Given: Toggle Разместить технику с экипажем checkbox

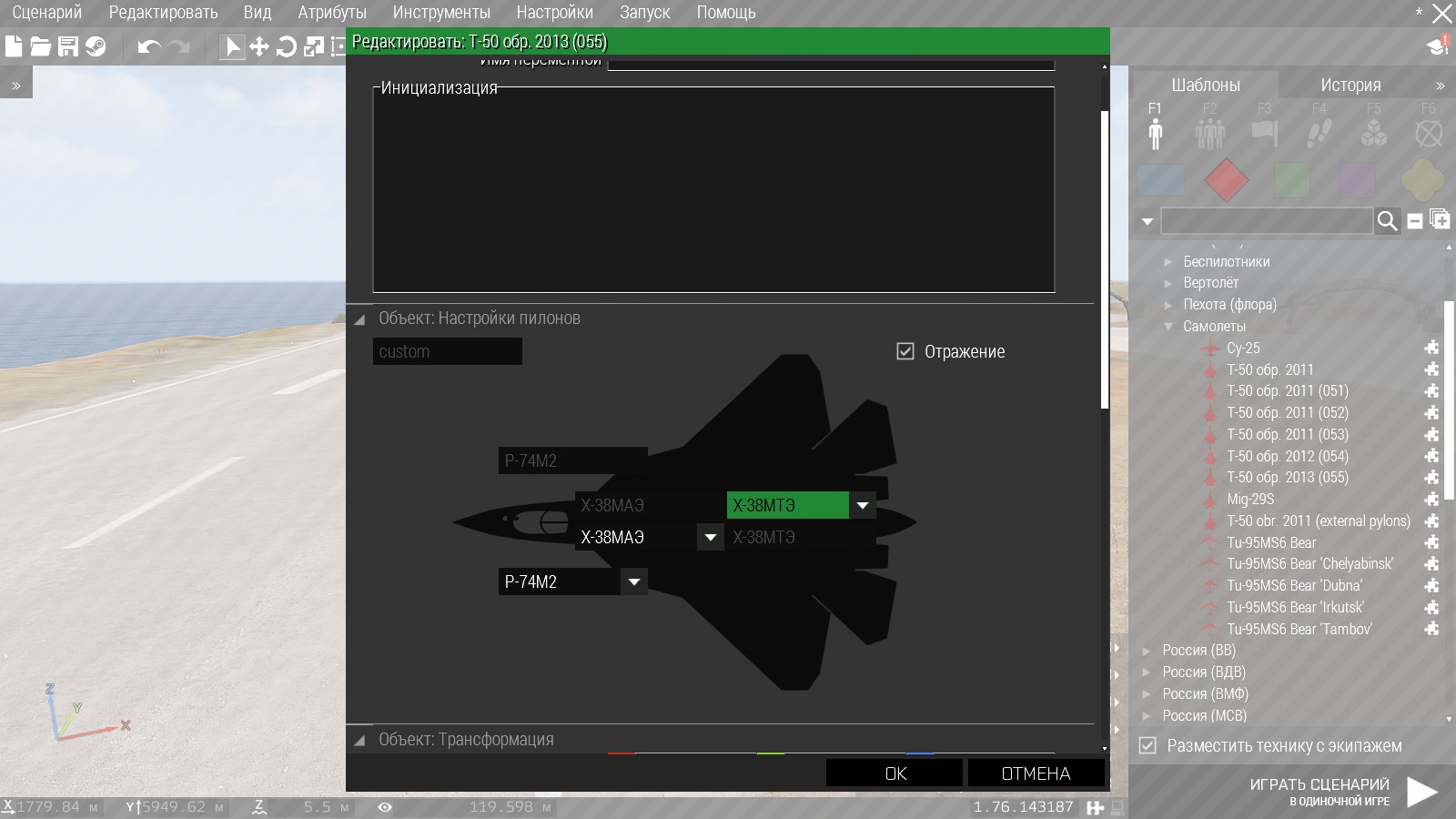Looking at the screenshot, I should (x=1148, y=745).
